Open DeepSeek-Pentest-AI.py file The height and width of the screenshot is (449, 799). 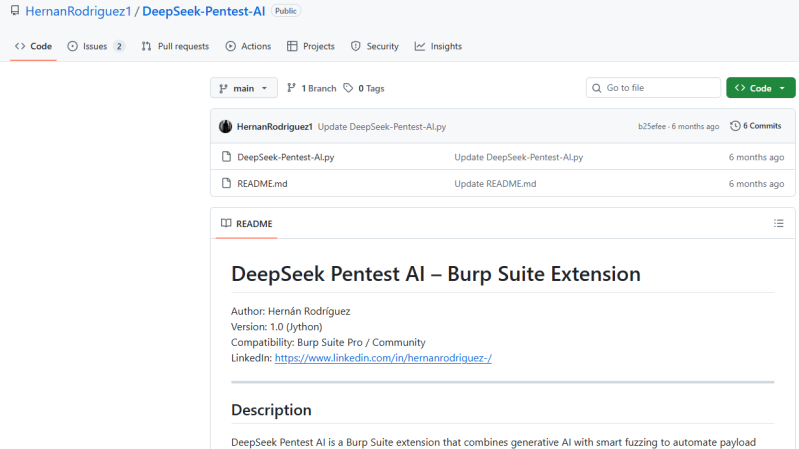(285, 157)
